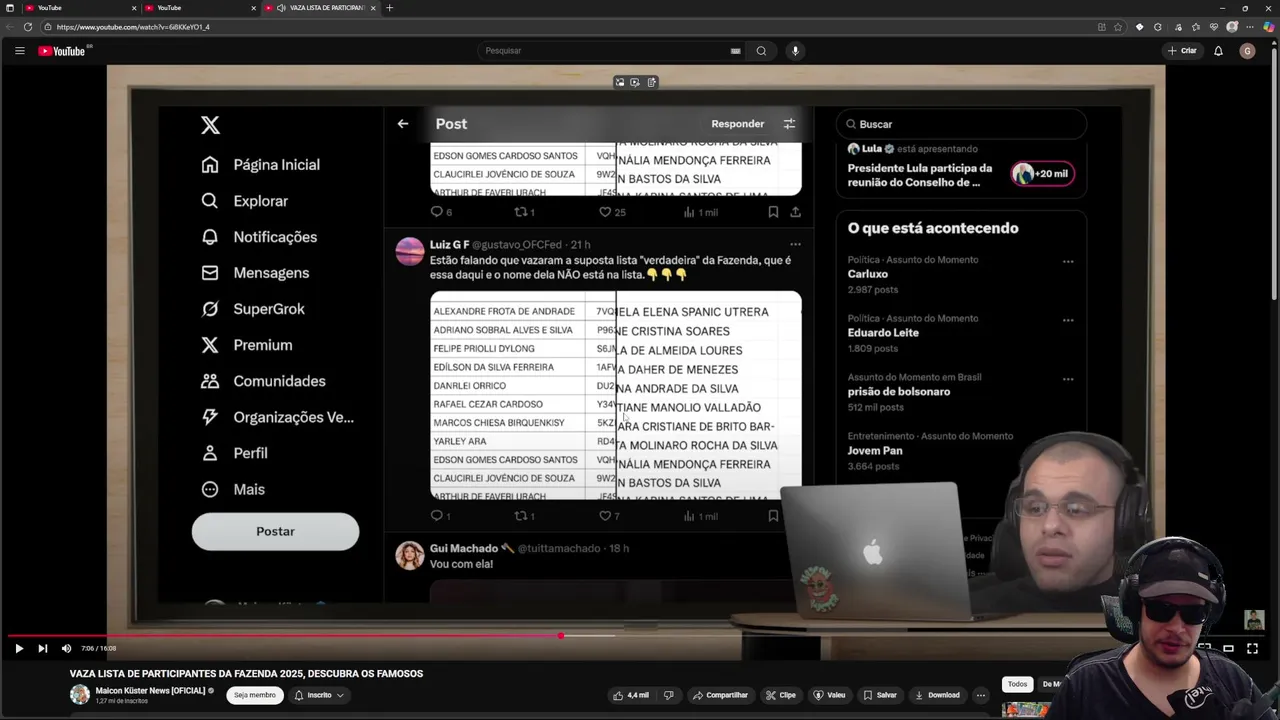The image size is (1280, 720).
Task: Click the 7:06 / 16:08 time display
Action: (x=99, y=648)
